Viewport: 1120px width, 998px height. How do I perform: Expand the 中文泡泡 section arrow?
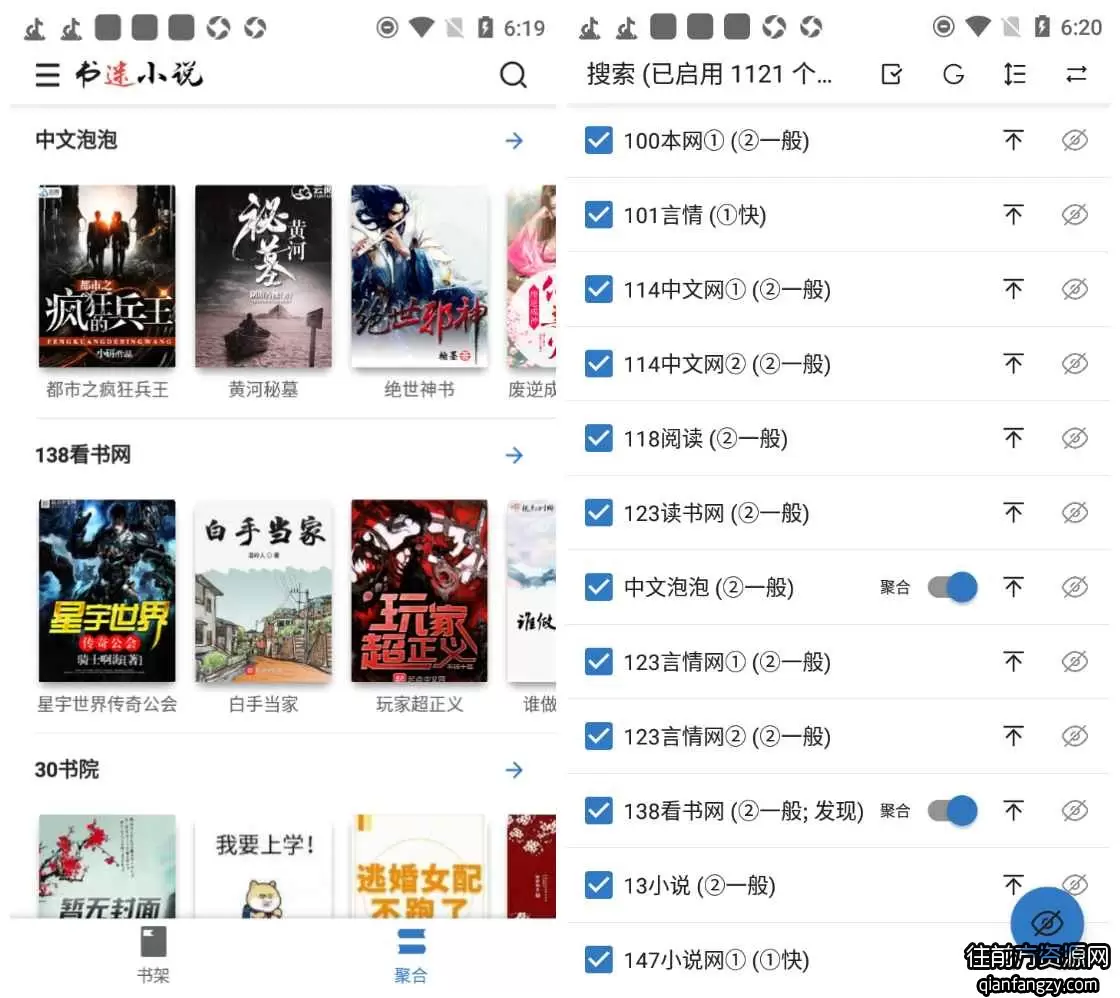click(x=514, y=140)
